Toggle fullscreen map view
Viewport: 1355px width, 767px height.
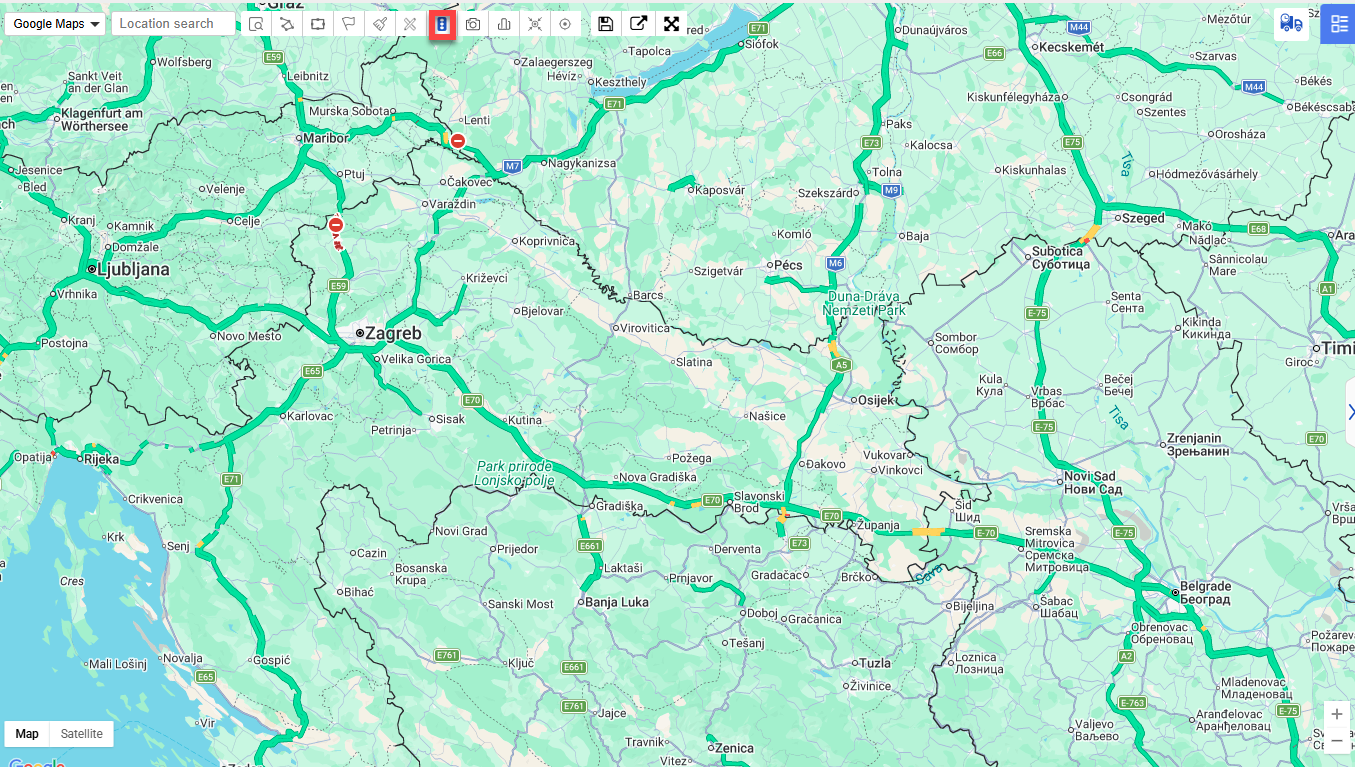click(671, 24)
